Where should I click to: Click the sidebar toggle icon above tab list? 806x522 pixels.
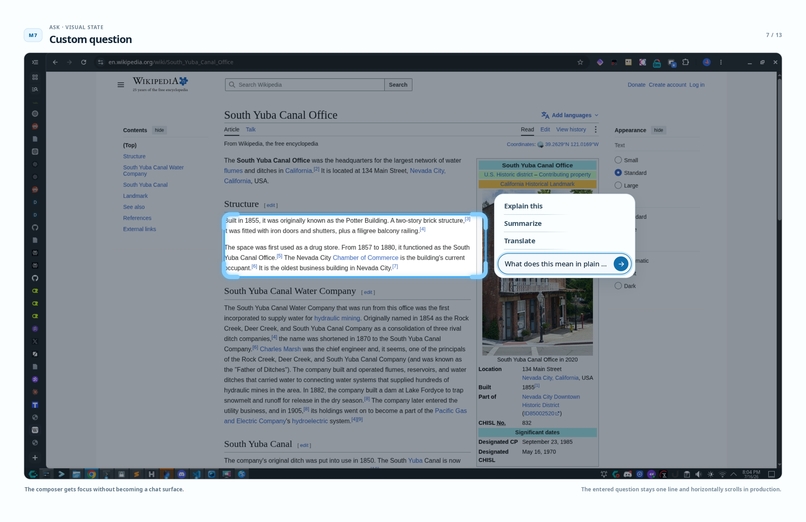(x=35, y=62)
